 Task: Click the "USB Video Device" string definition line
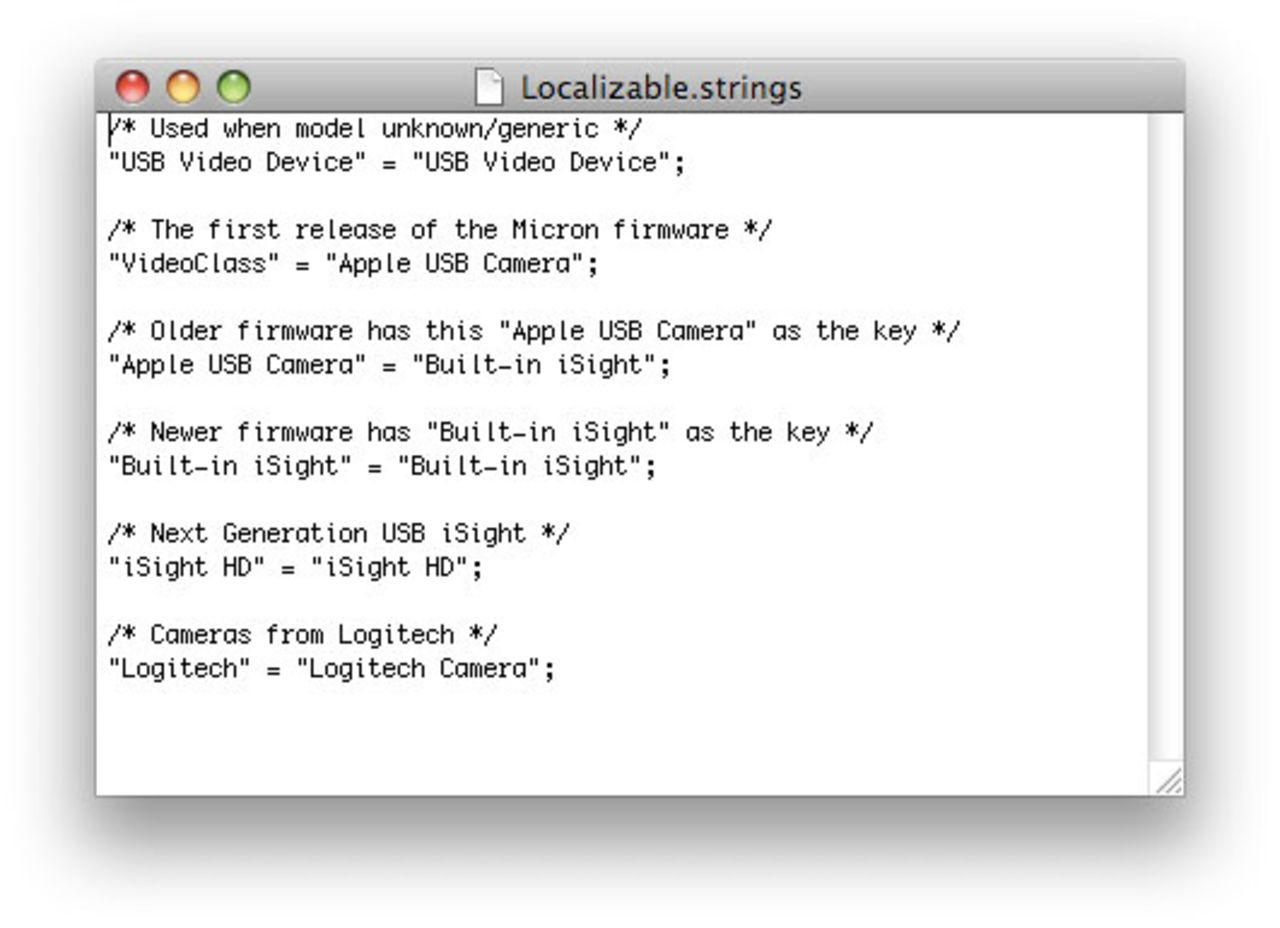[396, 162]
